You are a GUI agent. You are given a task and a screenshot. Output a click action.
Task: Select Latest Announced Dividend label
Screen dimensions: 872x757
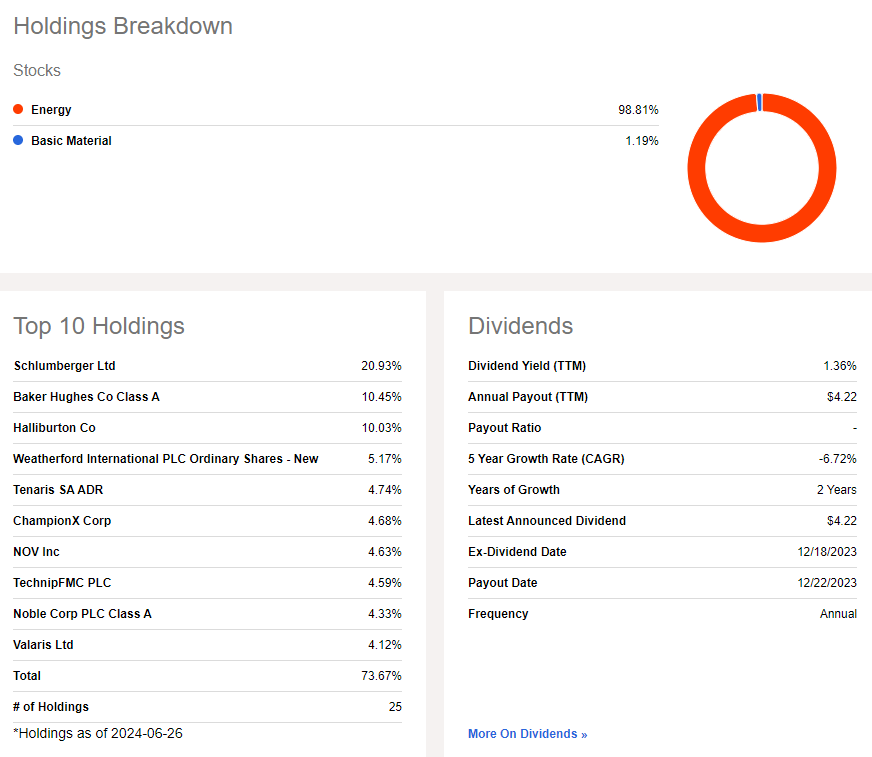tap(547, 521)
